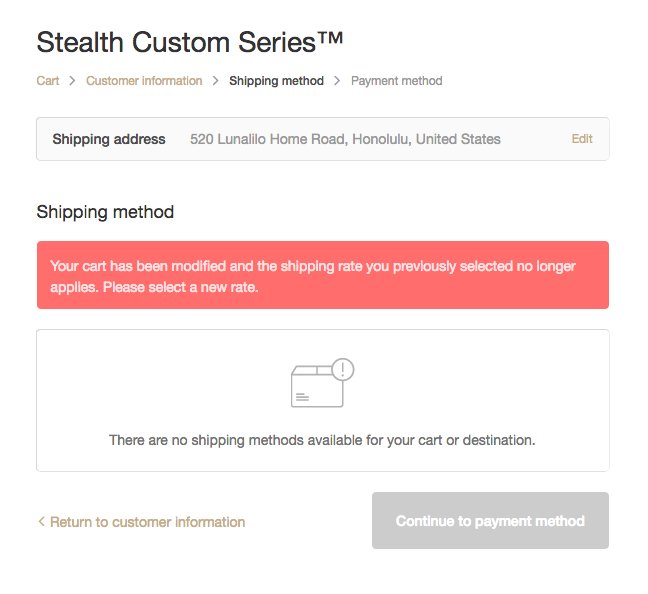Select the Payment method breadcrumb step

tap(397, 81)
